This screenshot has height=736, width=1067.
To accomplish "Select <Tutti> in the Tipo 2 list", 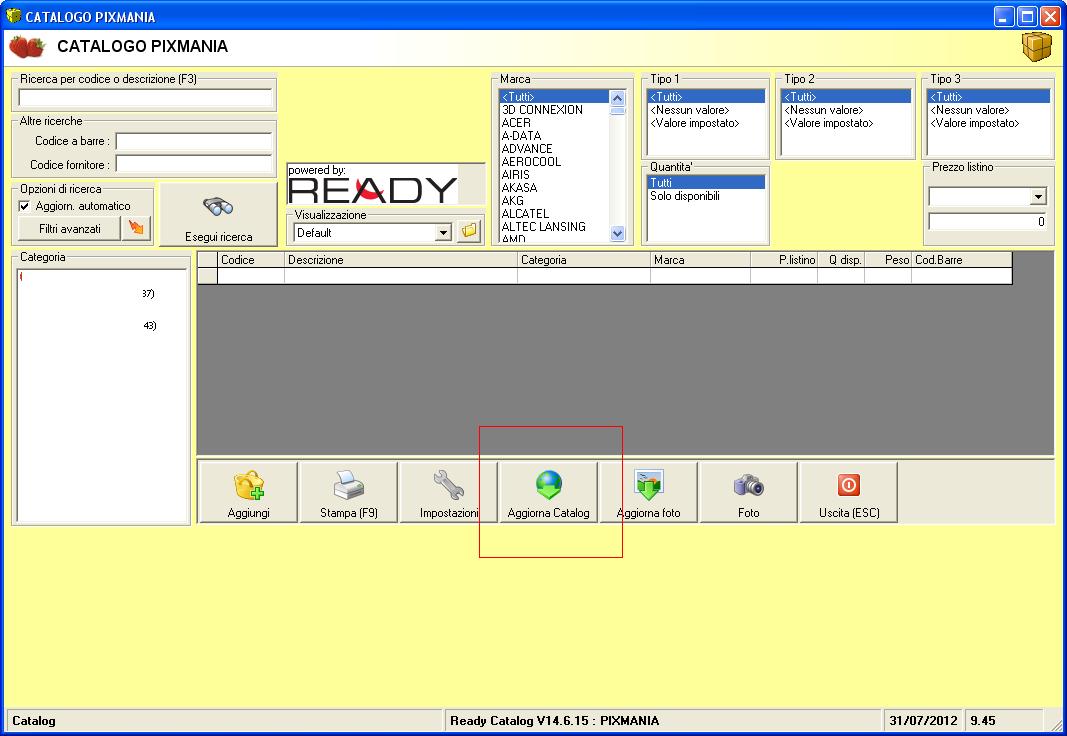I will [846, 97].
